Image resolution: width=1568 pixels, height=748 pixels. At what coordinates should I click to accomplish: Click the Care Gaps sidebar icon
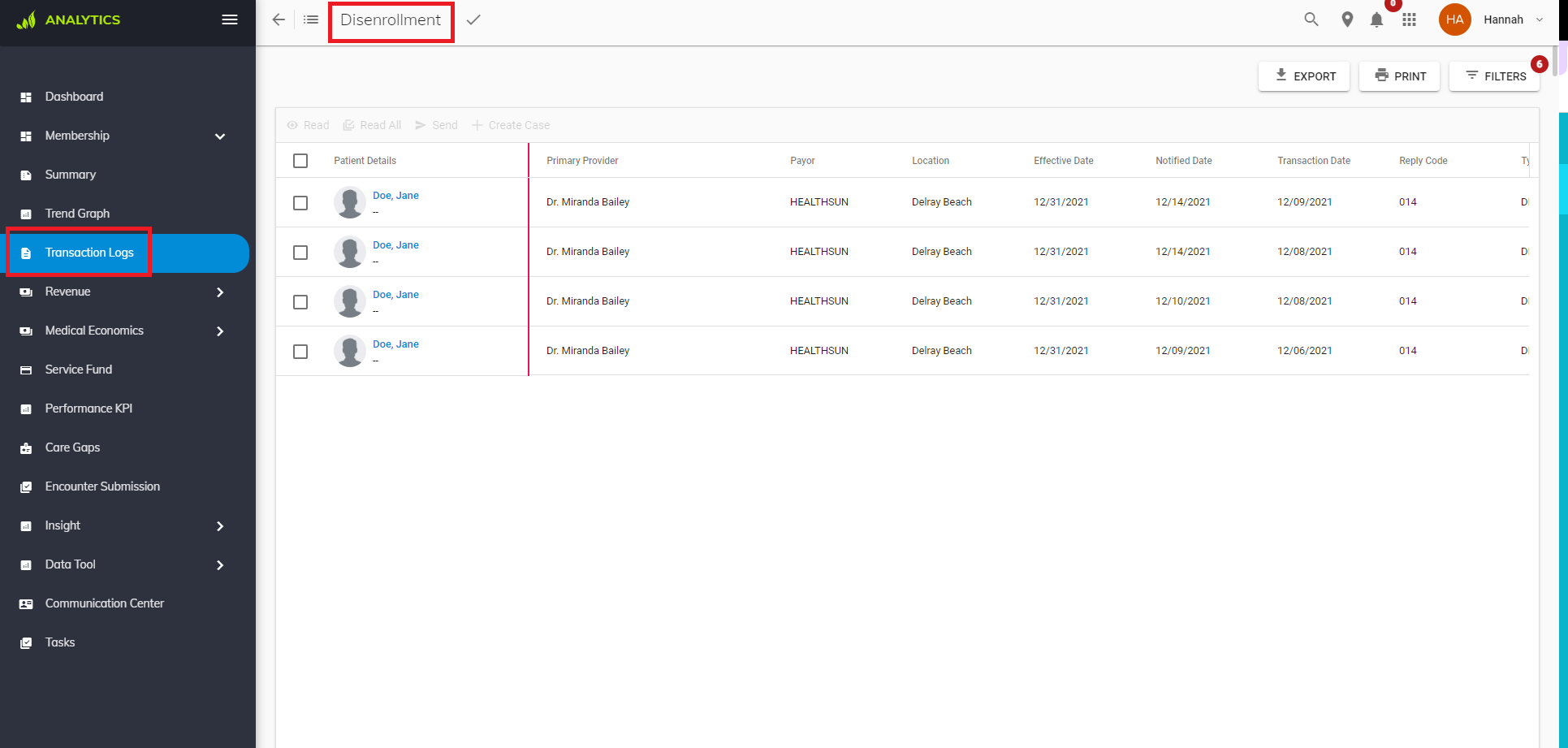click(26, 448)
